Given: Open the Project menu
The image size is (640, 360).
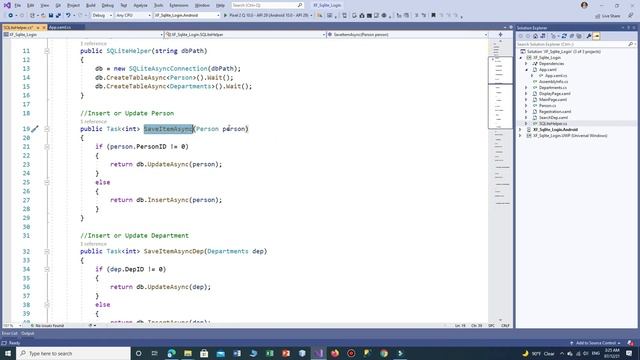Looking at the screenshot, I should [73, 5].
